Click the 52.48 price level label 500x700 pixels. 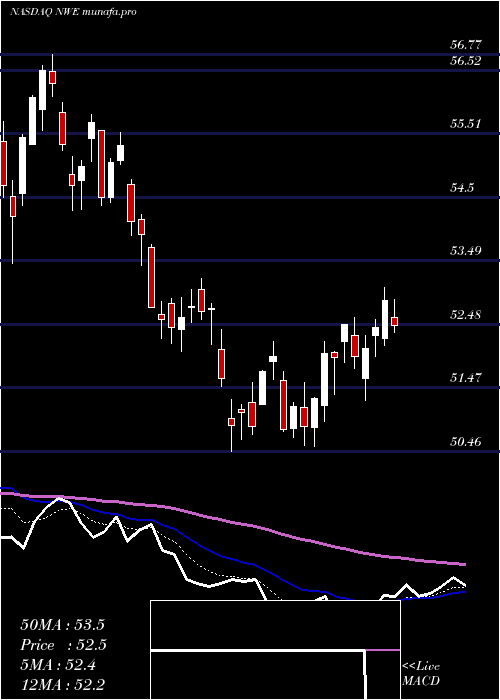(x=466, y=315)
